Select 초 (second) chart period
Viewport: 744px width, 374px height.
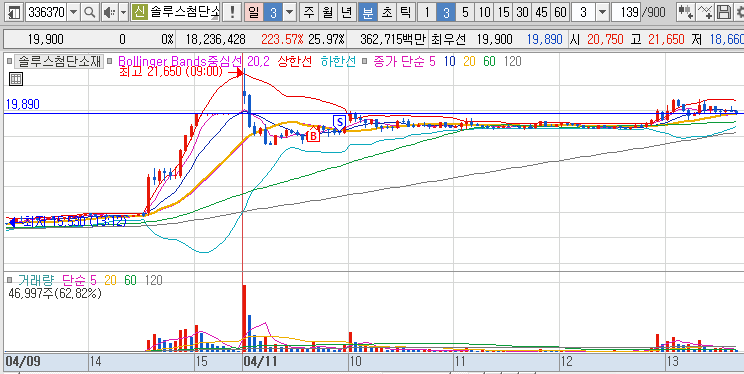pyautogui.click(x=387, y=12)
